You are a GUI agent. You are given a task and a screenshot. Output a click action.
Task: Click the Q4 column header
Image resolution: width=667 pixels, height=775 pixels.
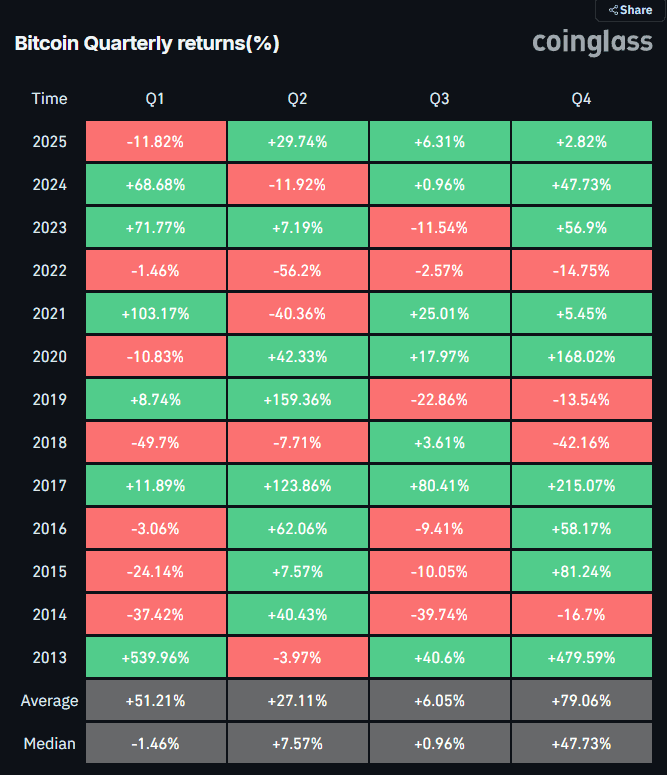coord(581,99)
